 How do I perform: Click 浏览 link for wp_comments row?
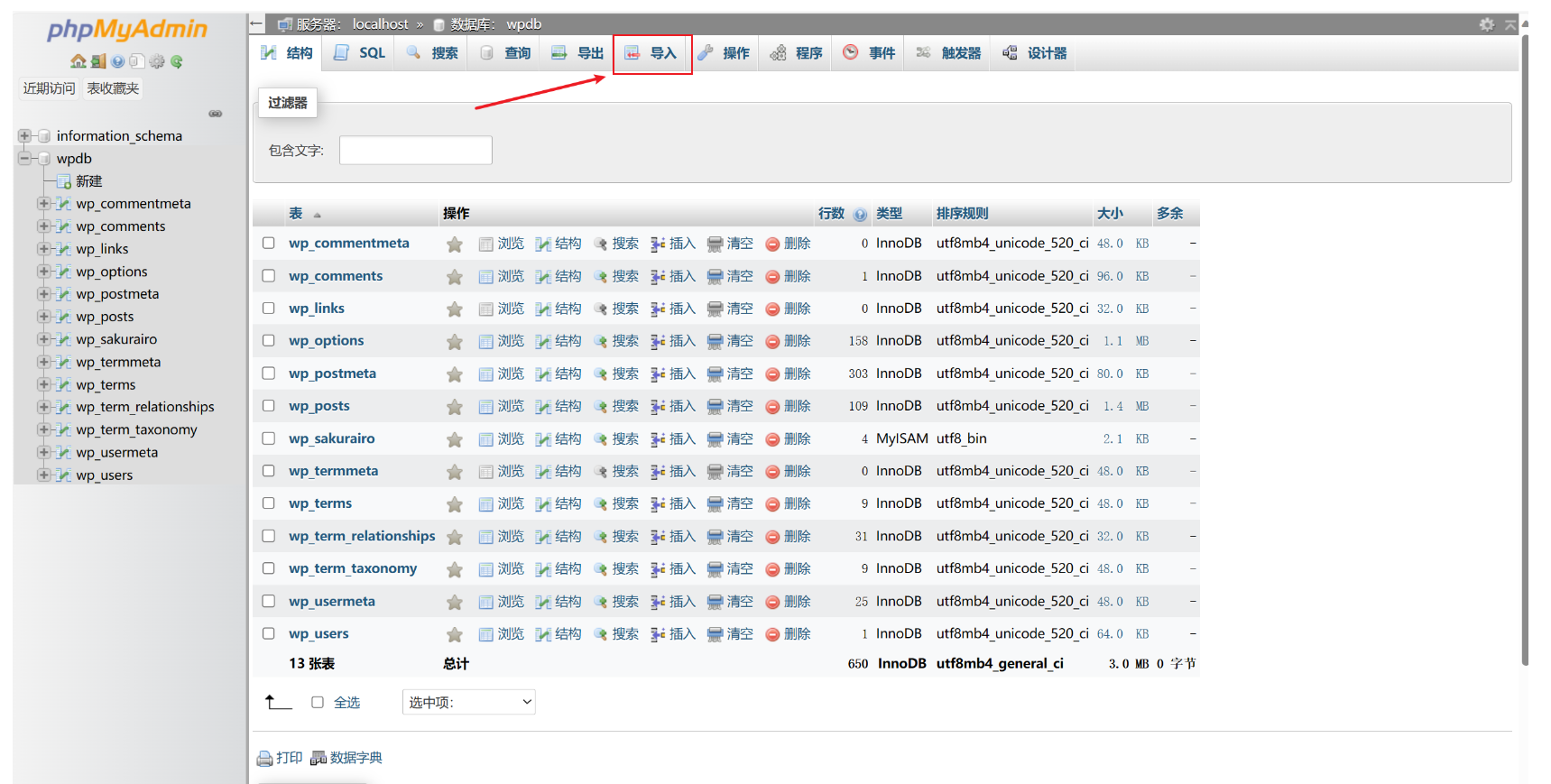pyautogui.click(x=510, y=276)
